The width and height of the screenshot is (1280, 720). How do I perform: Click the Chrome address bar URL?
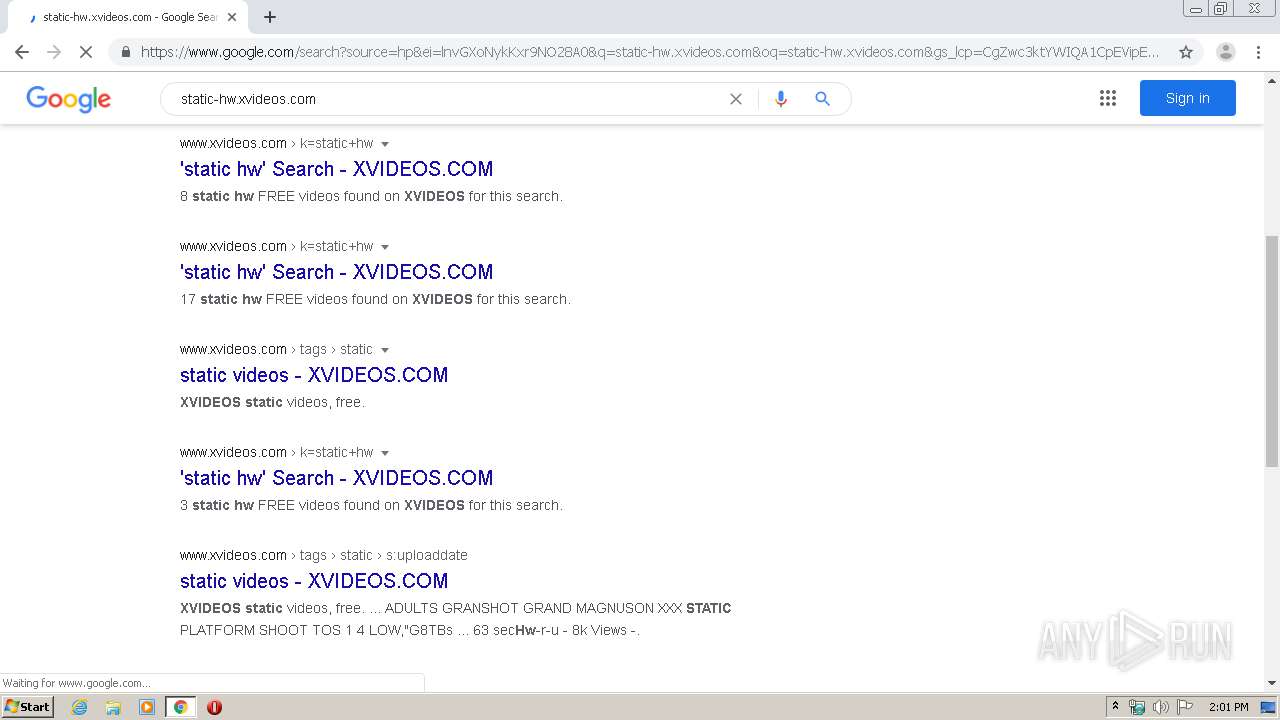(x=650, y=52)
